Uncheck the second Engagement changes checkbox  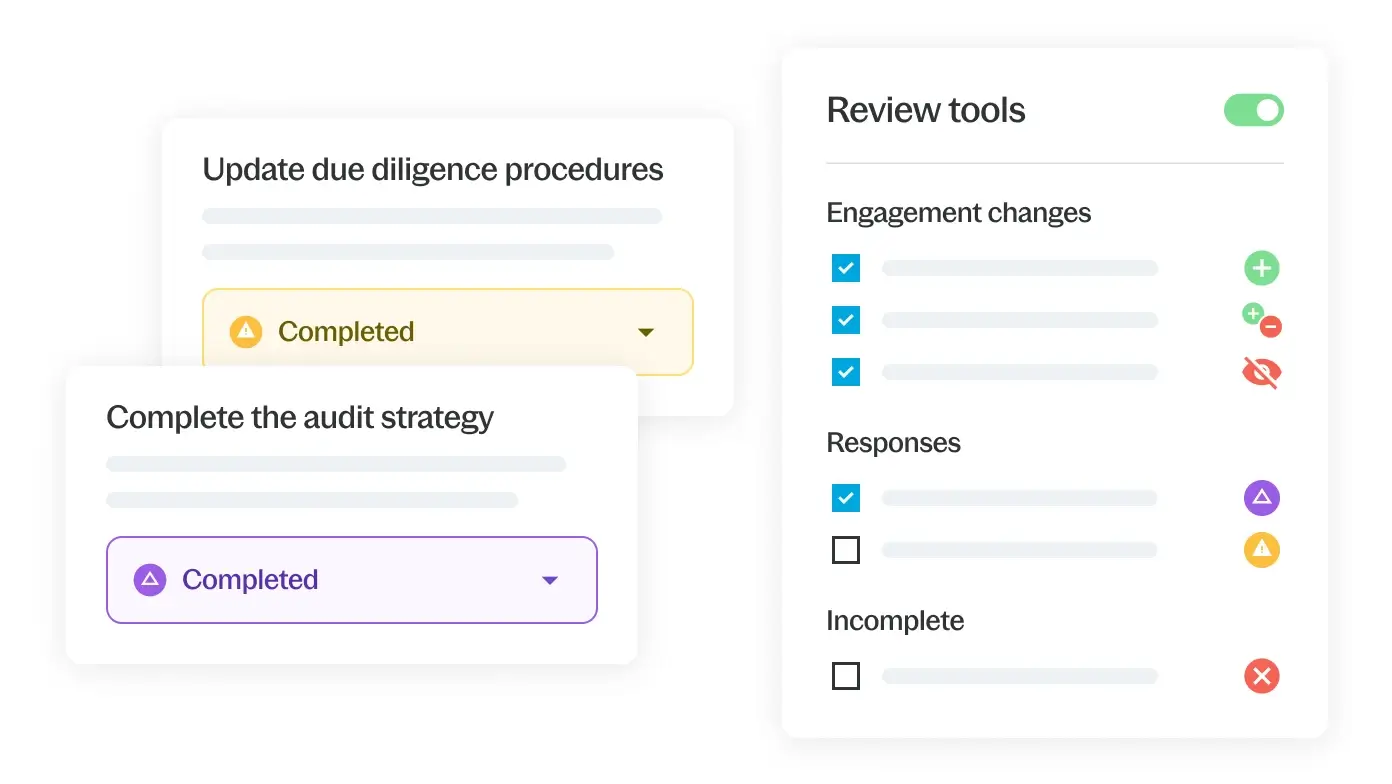(x=846, y=320)
